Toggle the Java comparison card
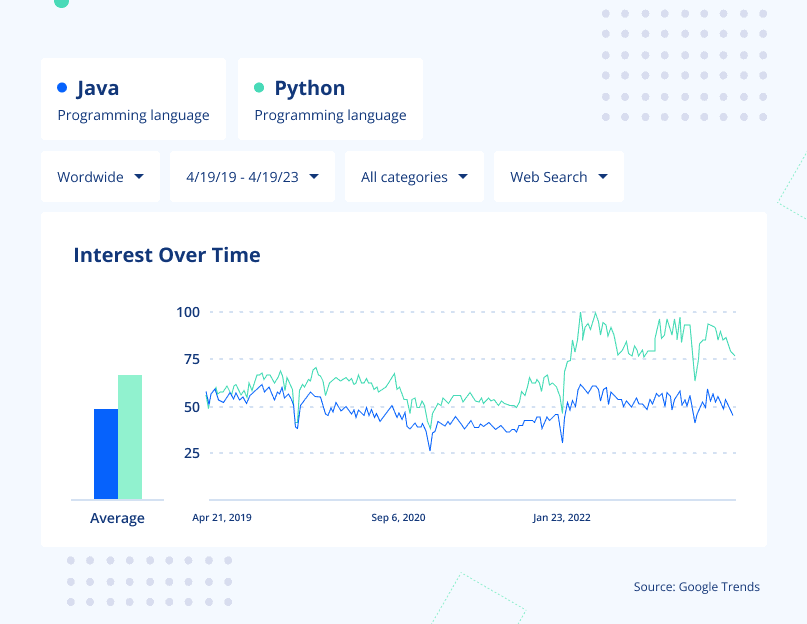The image size is (807, 624). coord(133,98)
